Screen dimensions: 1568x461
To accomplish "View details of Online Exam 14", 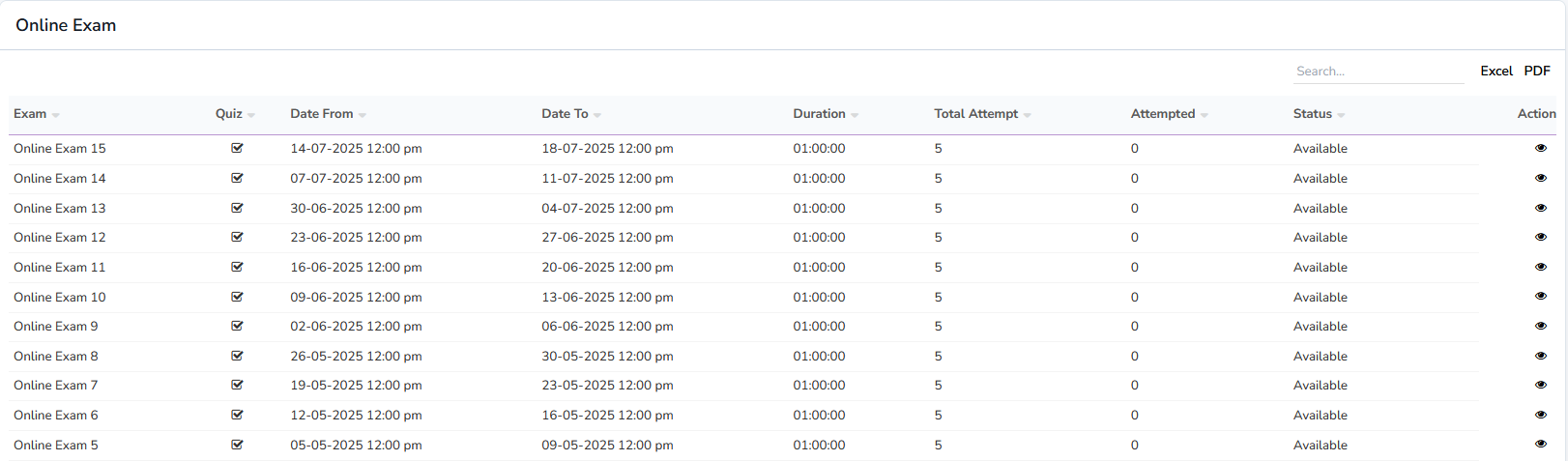I will [1540, 178].
